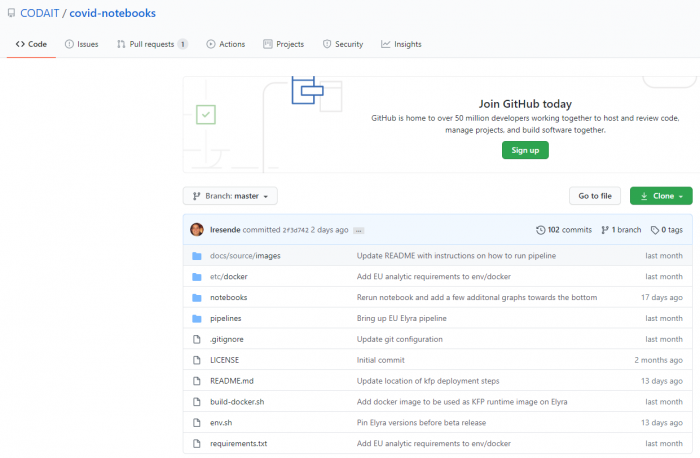Click the 2f3d742 commit hash
This screenshot has height=458, width=700.
[x=296, y=230]
